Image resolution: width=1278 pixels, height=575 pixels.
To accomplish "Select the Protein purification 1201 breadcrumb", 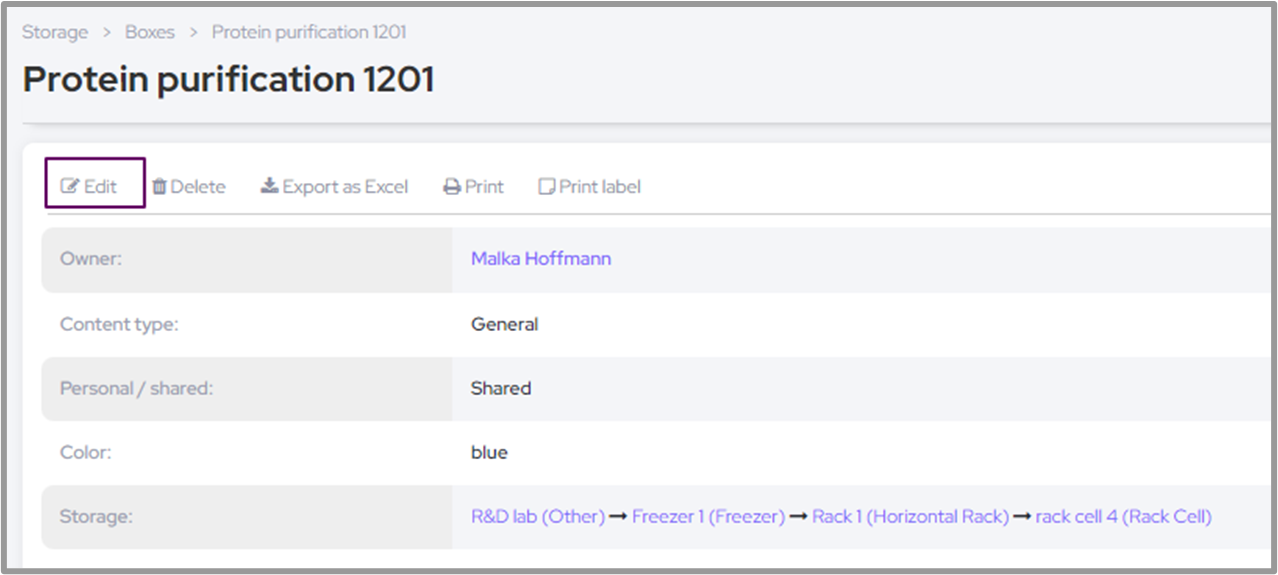I will pos(309,32).
